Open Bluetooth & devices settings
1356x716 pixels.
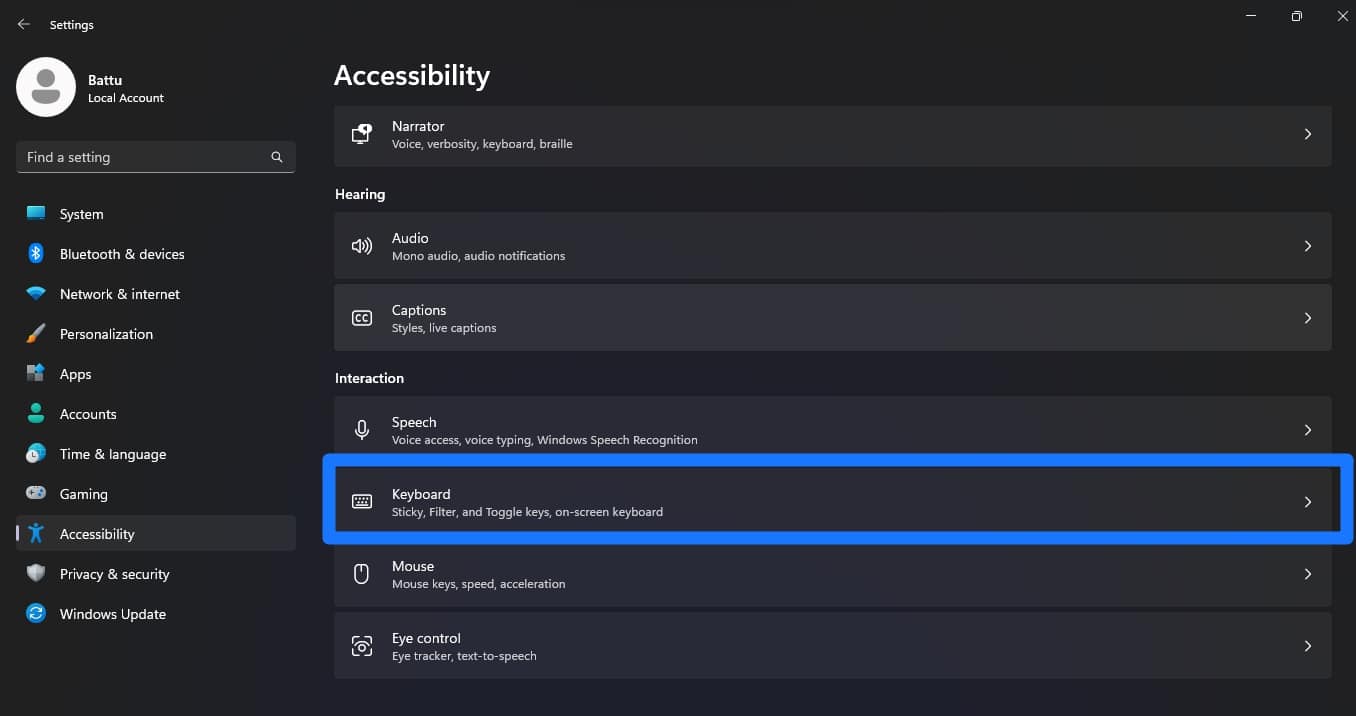pos(121,253)
